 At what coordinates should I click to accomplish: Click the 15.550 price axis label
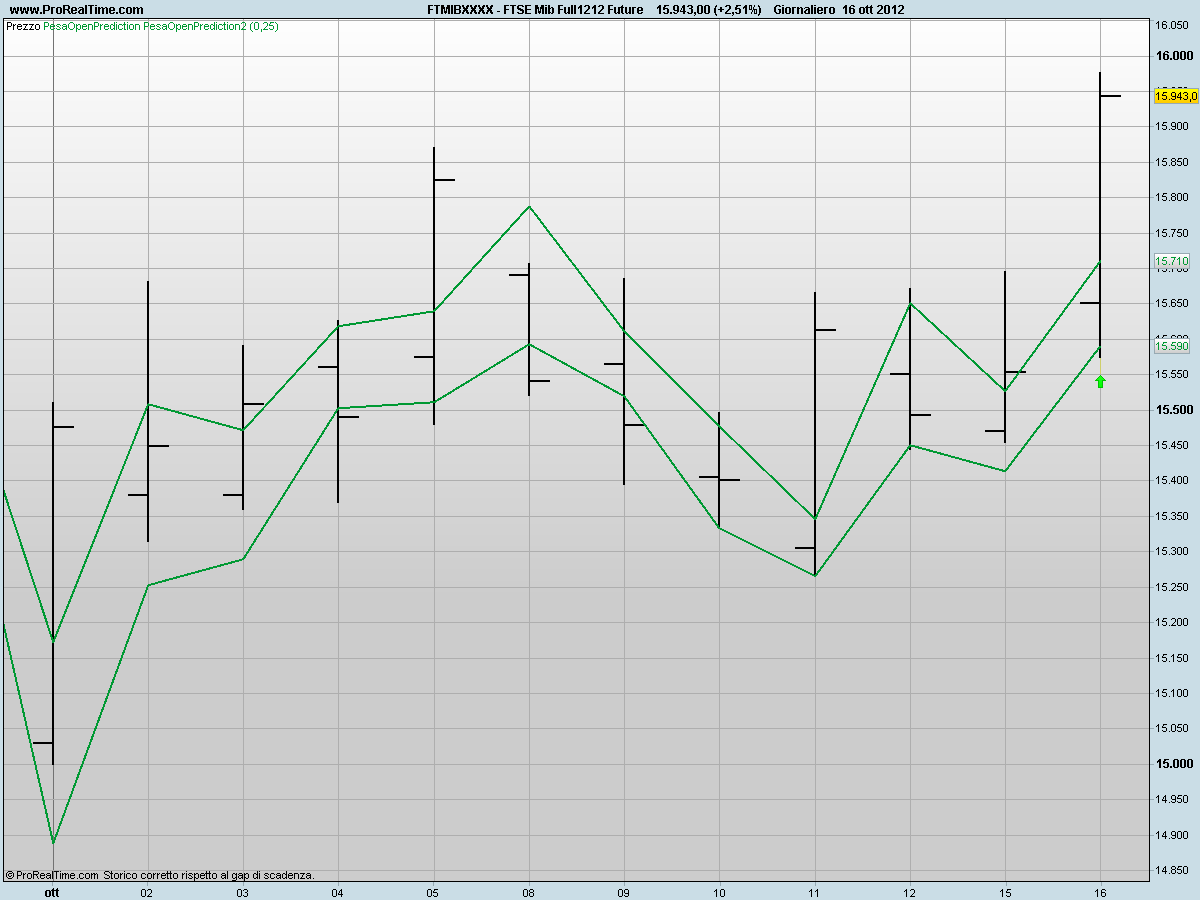tap(1171, 374)
